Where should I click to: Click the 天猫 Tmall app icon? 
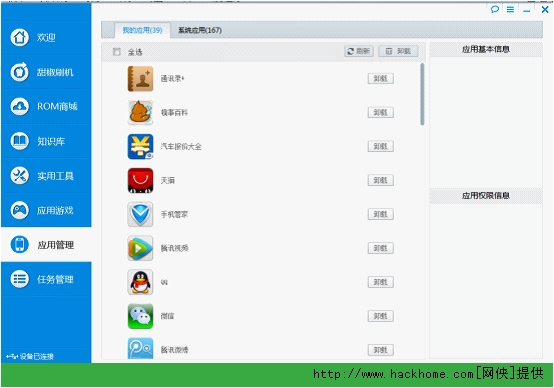point(140,180)
